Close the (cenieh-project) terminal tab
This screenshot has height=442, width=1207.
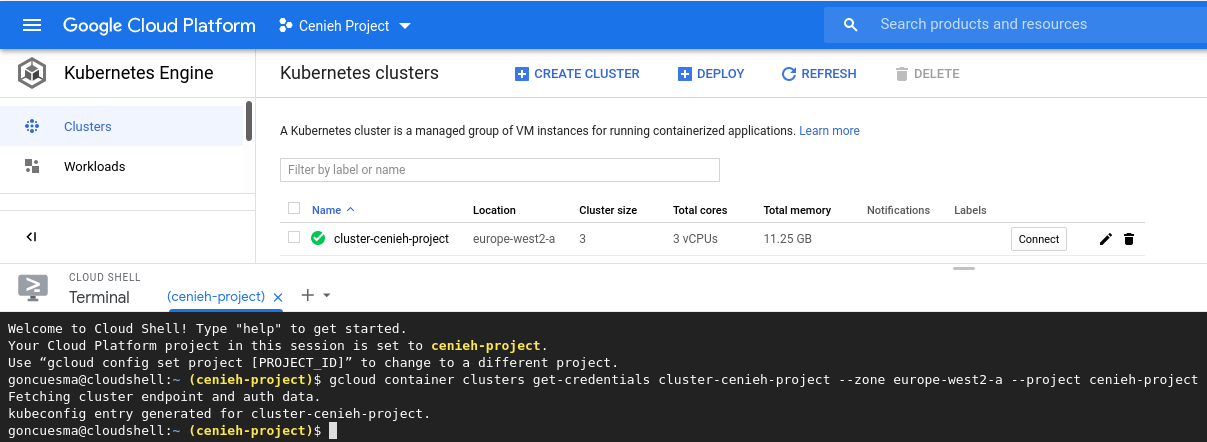point(278,297)
